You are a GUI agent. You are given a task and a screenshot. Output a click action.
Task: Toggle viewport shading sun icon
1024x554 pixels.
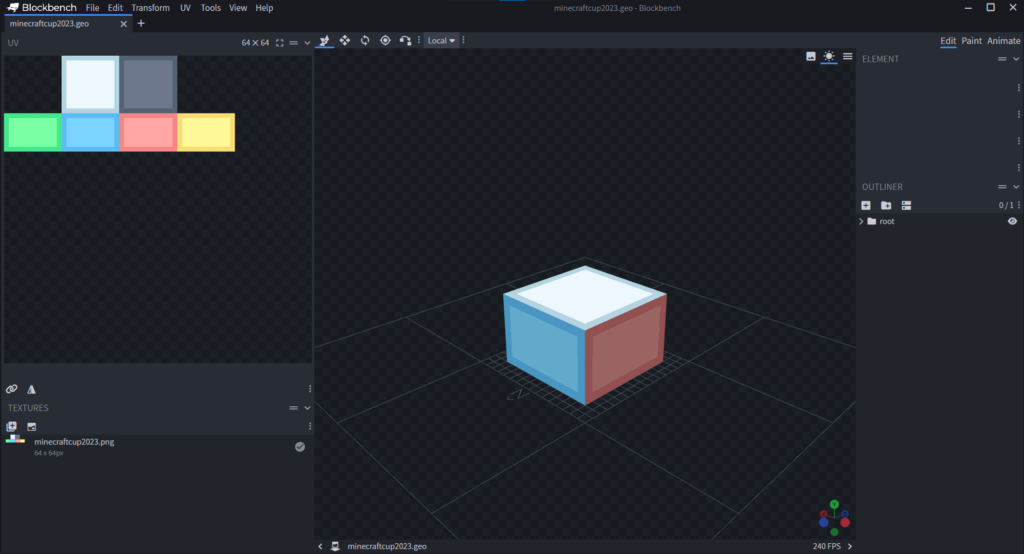829,57
